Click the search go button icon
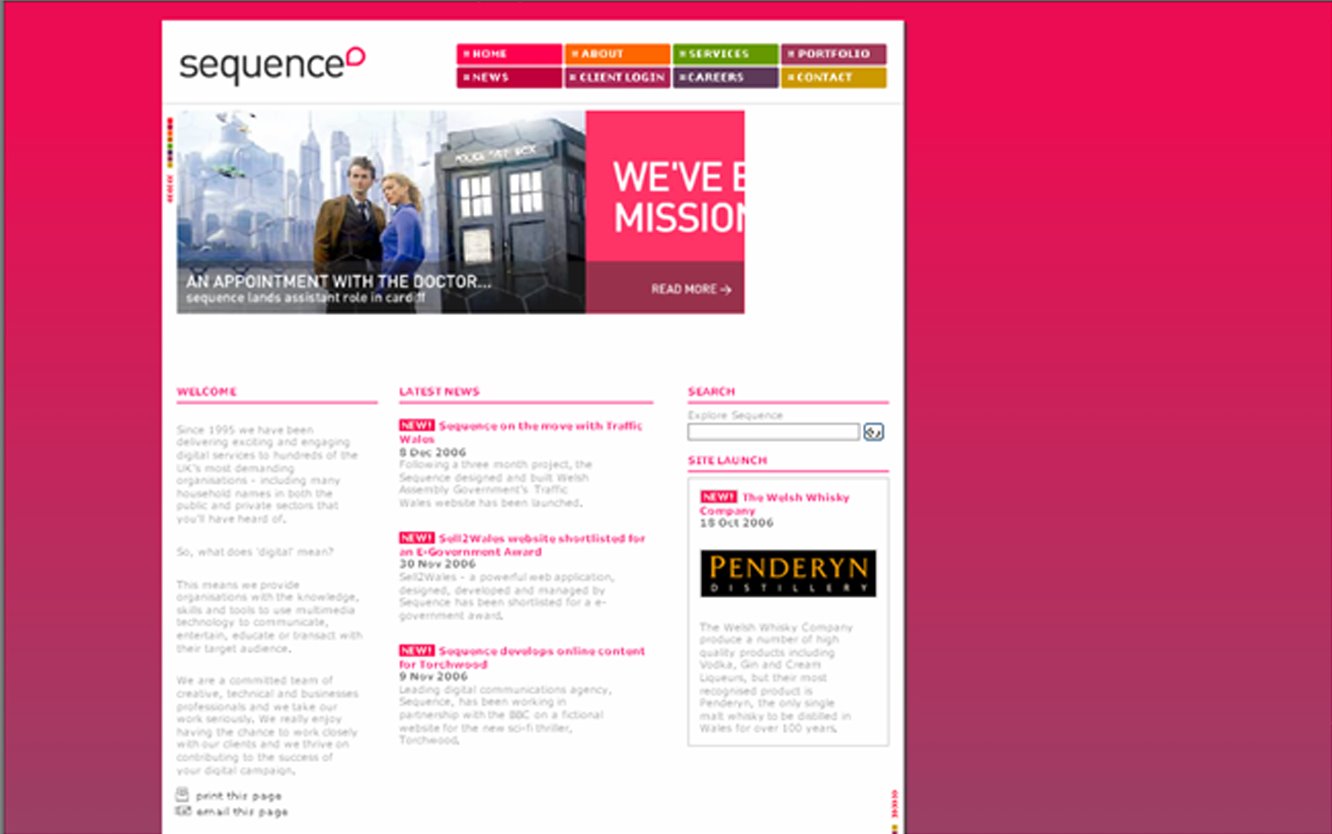 click(x=874, y=432)
